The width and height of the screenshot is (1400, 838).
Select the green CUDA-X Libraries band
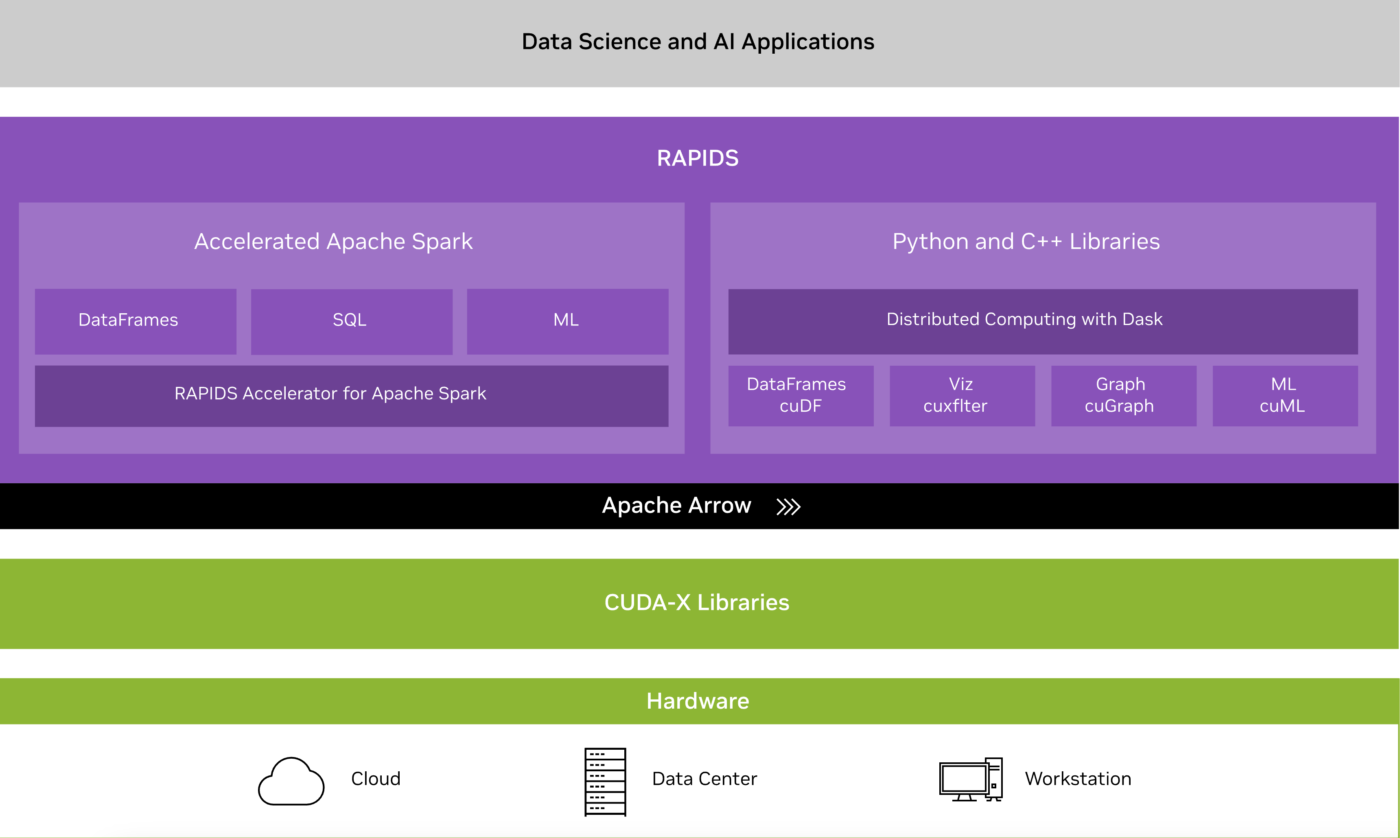tap(697, 603)
